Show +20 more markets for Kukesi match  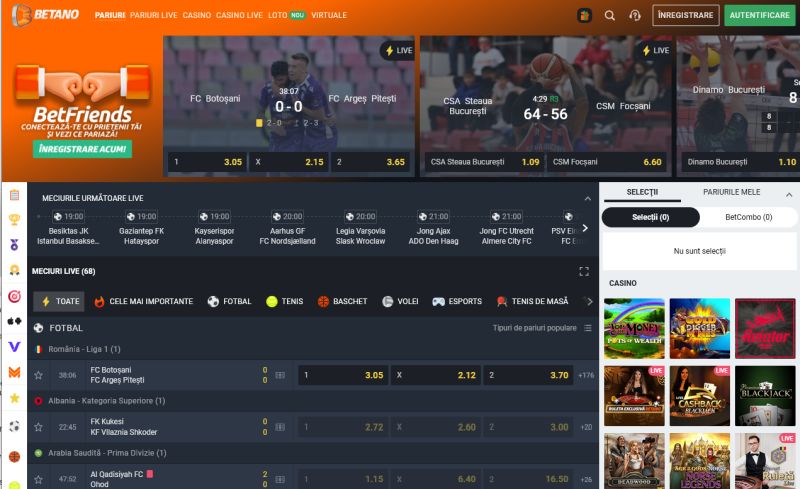click(586, 427)
